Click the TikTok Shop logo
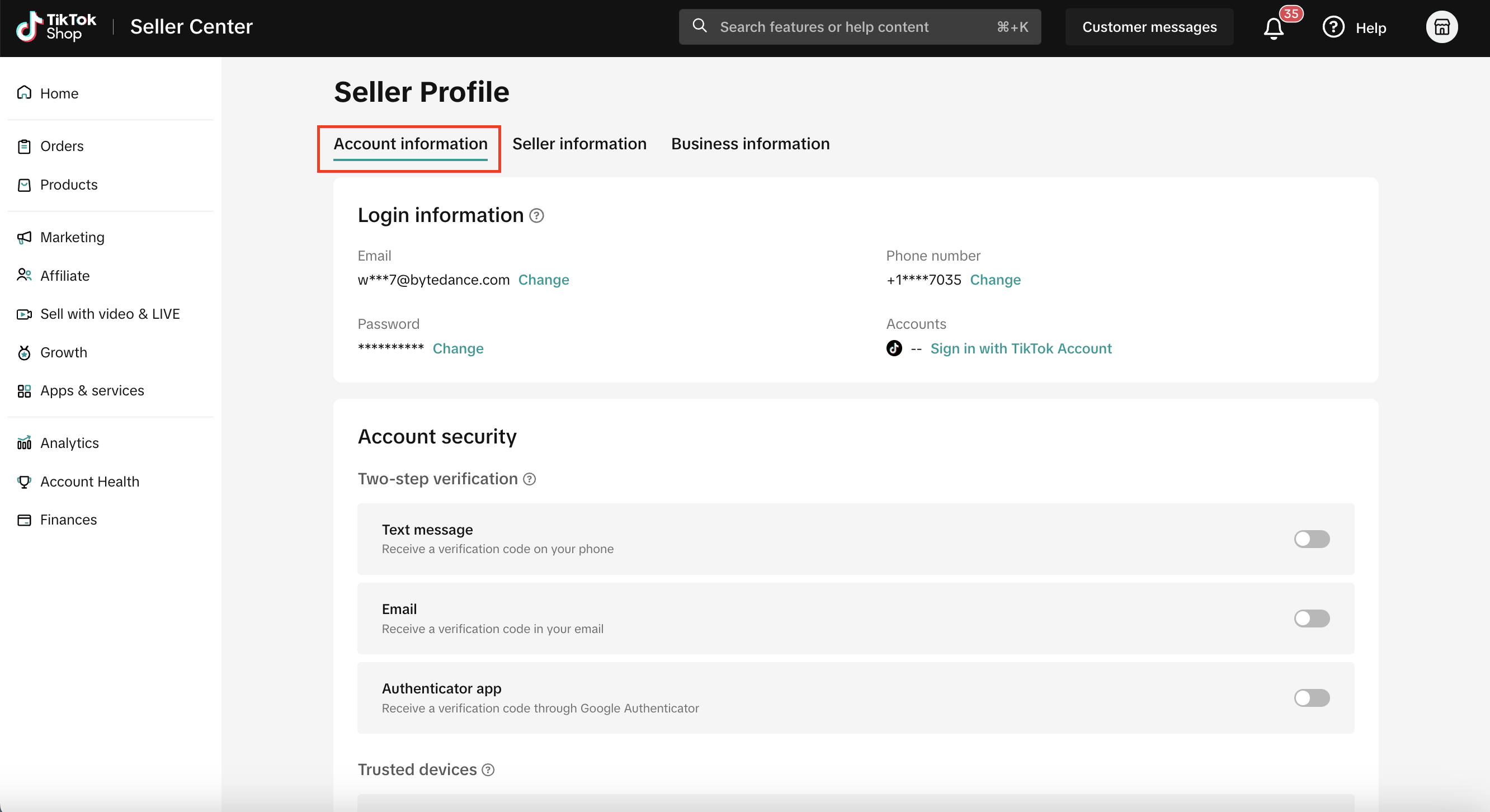 (x=55, y=27)
